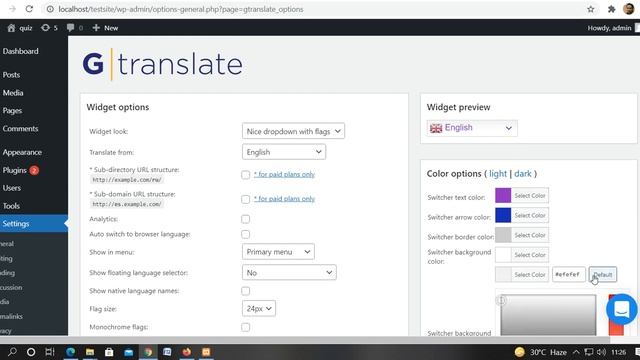640x360 pixels.
Task: Click the New content plus item
Action: [105, 28]
